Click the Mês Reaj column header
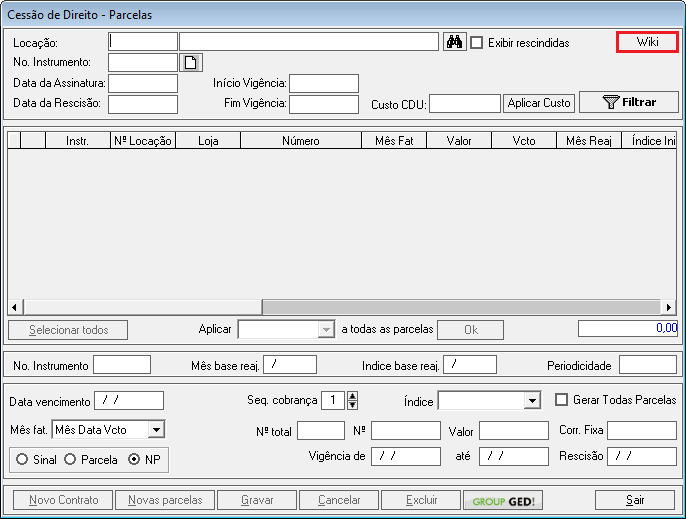The height and width of the screenshot is (519, 686). coord(589,140)
